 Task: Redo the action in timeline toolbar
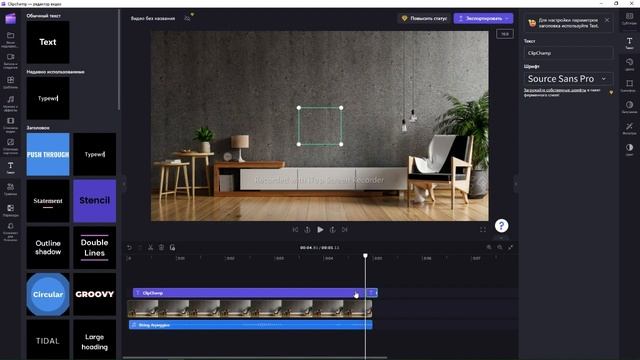tap(140, 247)
